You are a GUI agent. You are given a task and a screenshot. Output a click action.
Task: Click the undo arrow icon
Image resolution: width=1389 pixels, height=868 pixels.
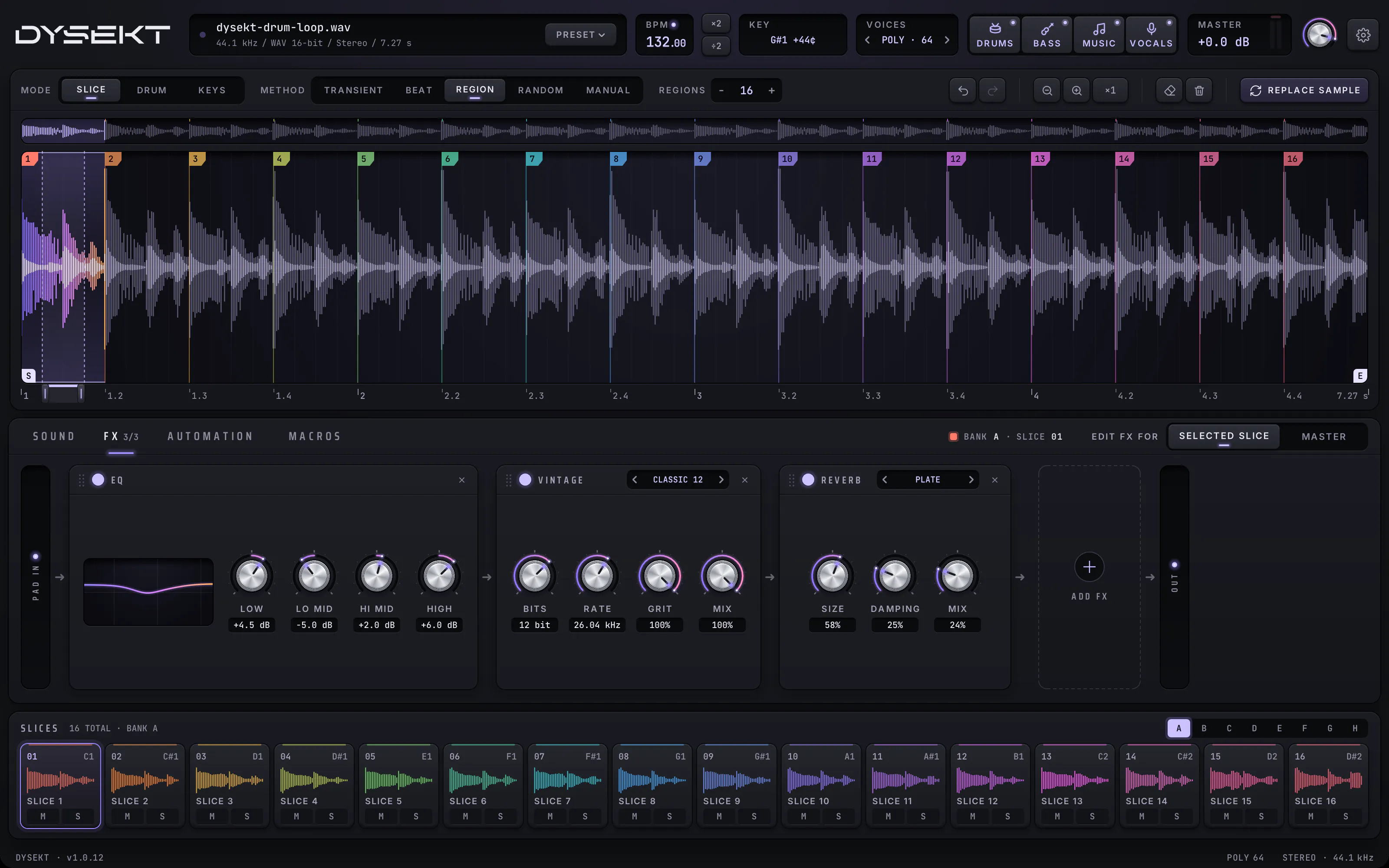tap(963, 91)
